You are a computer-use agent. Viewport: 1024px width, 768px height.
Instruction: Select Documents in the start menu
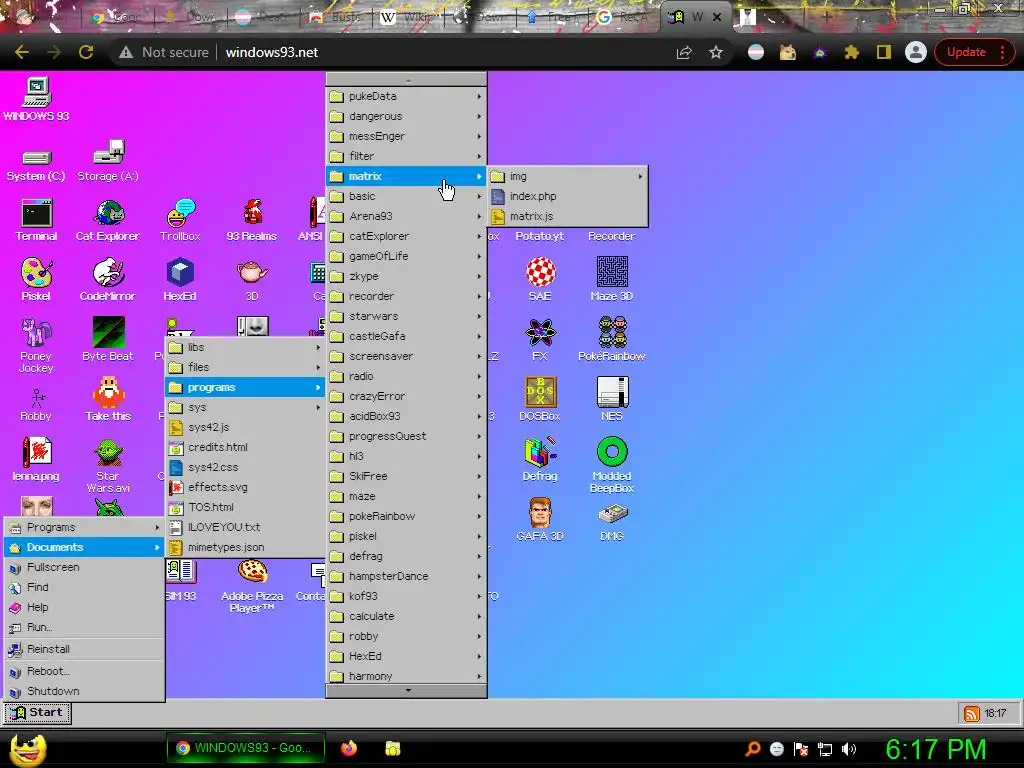(x=84, y=547)
